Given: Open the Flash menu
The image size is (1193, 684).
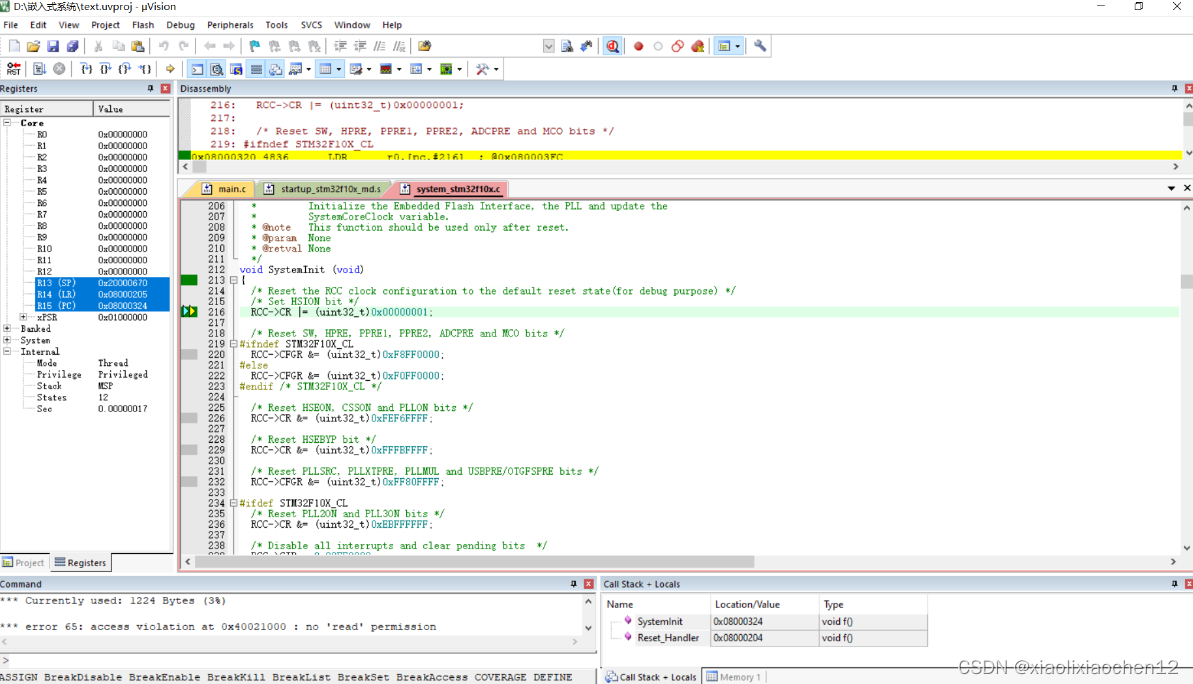Looking at the screenshot, I should click(142, 25).
